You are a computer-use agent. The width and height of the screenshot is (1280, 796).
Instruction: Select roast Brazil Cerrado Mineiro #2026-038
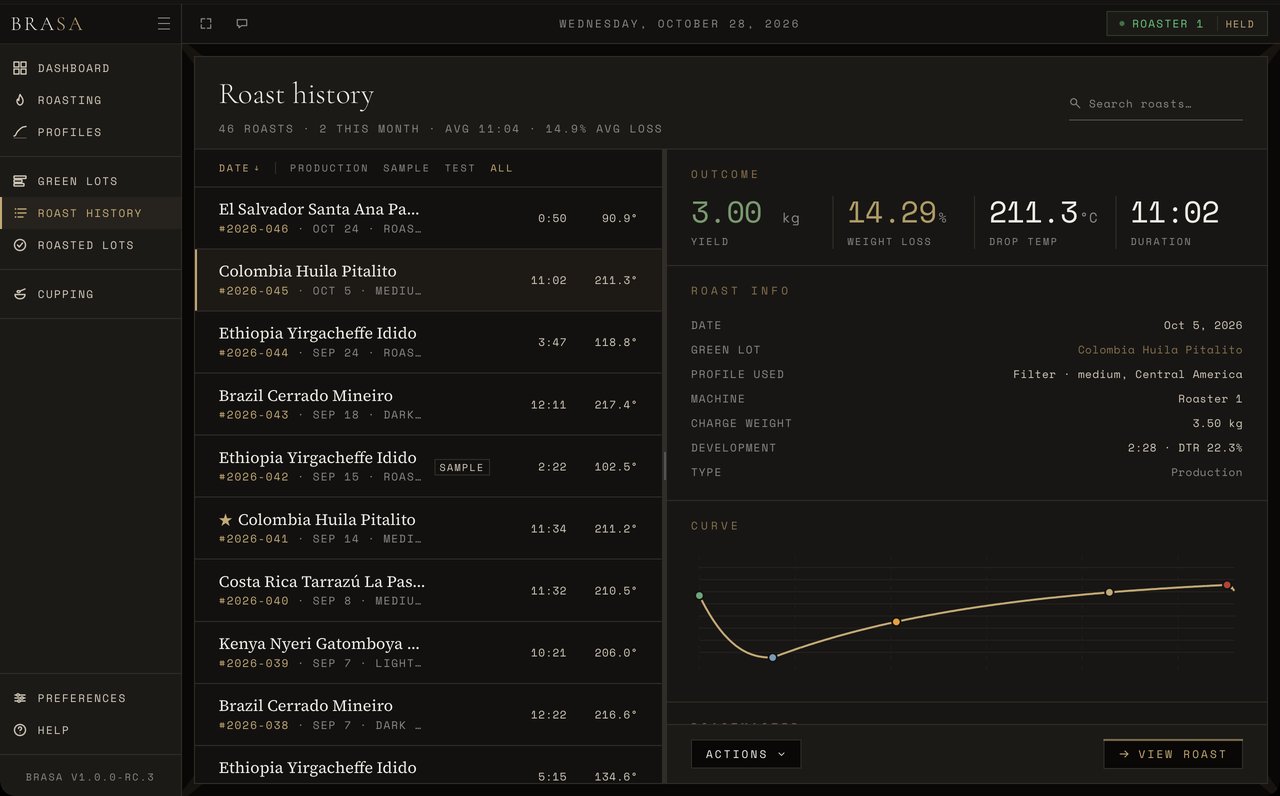[x=428, y=714]
